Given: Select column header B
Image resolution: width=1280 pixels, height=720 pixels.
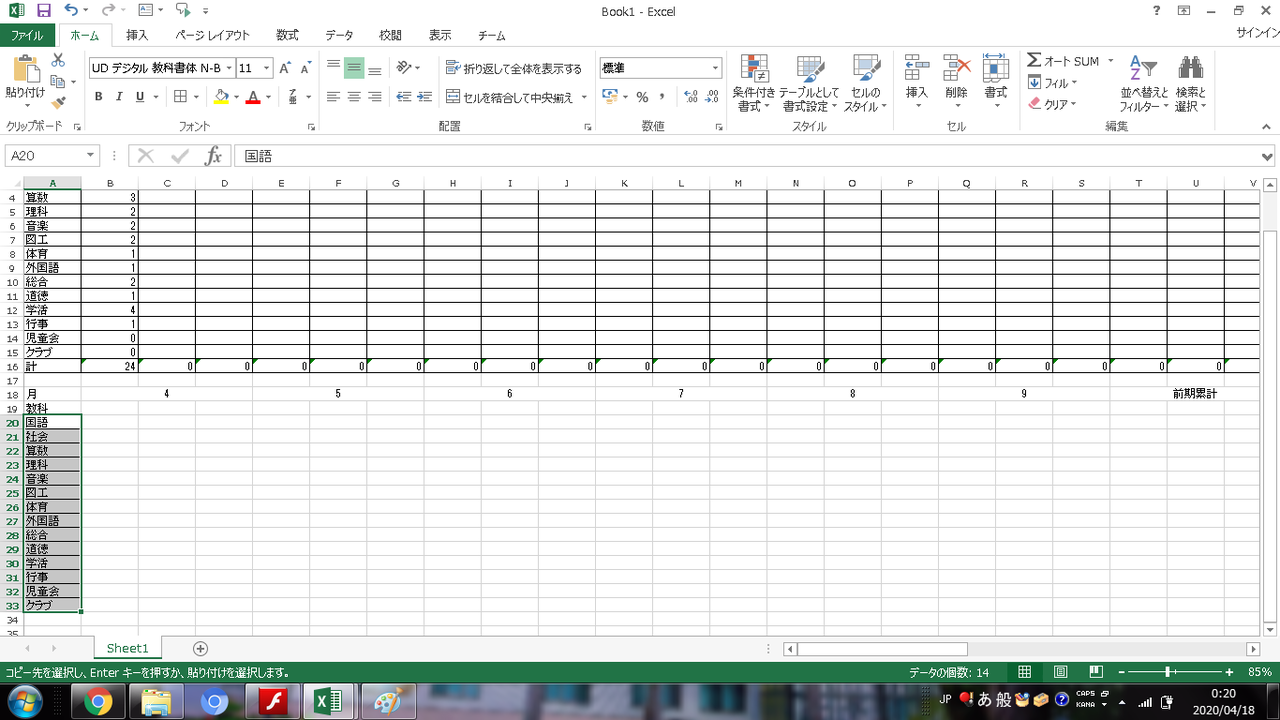Looking at the screenshot, I should point(109,183).
